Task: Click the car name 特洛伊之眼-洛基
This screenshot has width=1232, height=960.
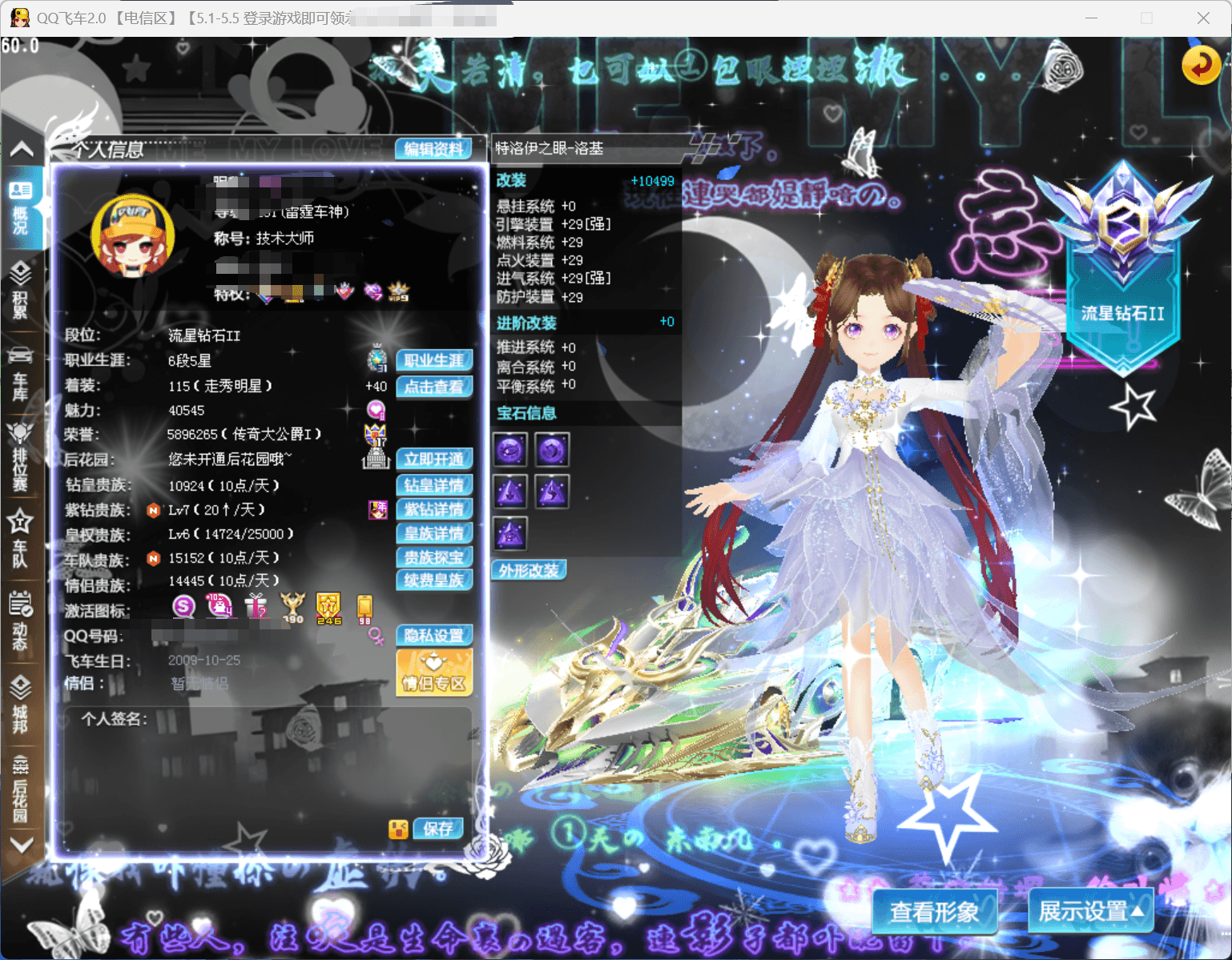Action: pyautogui.click(x=550, y=148)
